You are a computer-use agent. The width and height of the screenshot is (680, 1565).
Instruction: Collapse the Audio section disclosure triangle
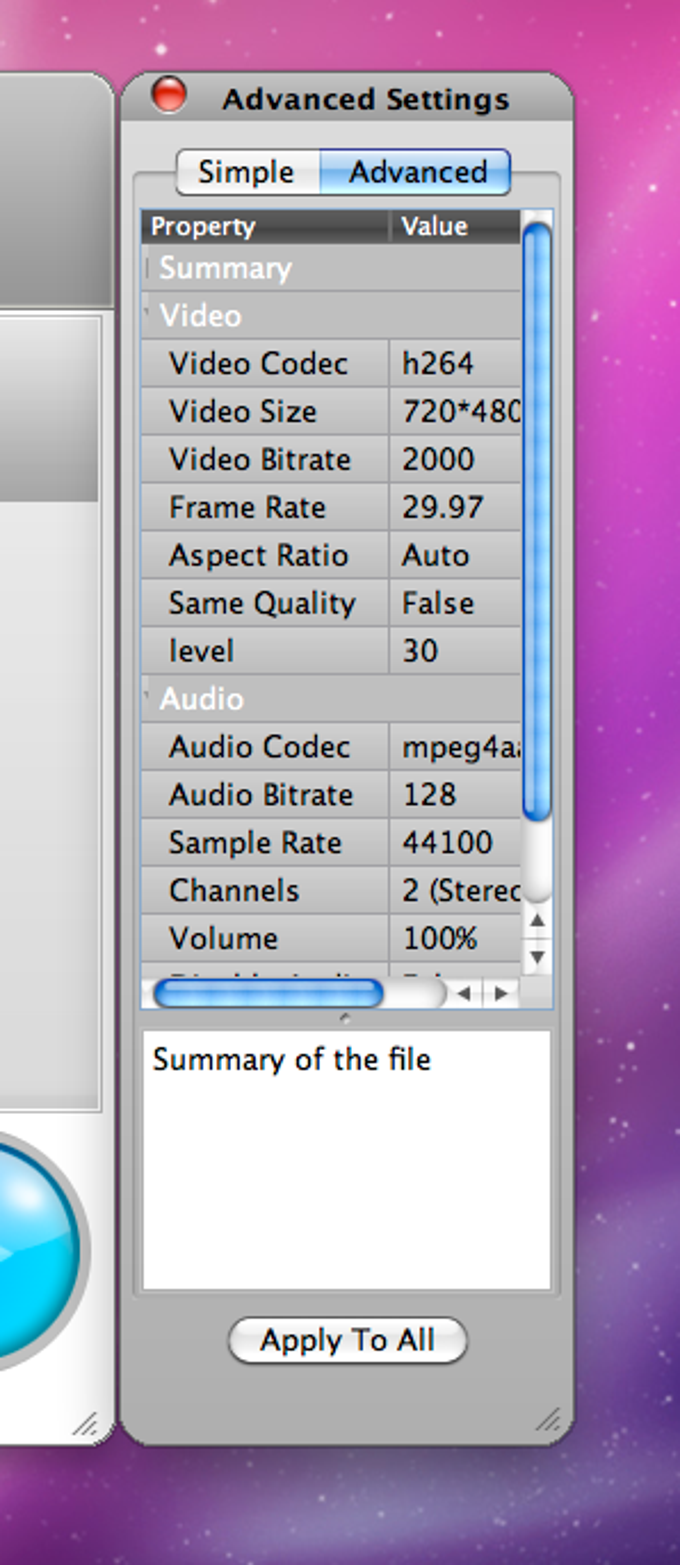[x=148, y=695]
